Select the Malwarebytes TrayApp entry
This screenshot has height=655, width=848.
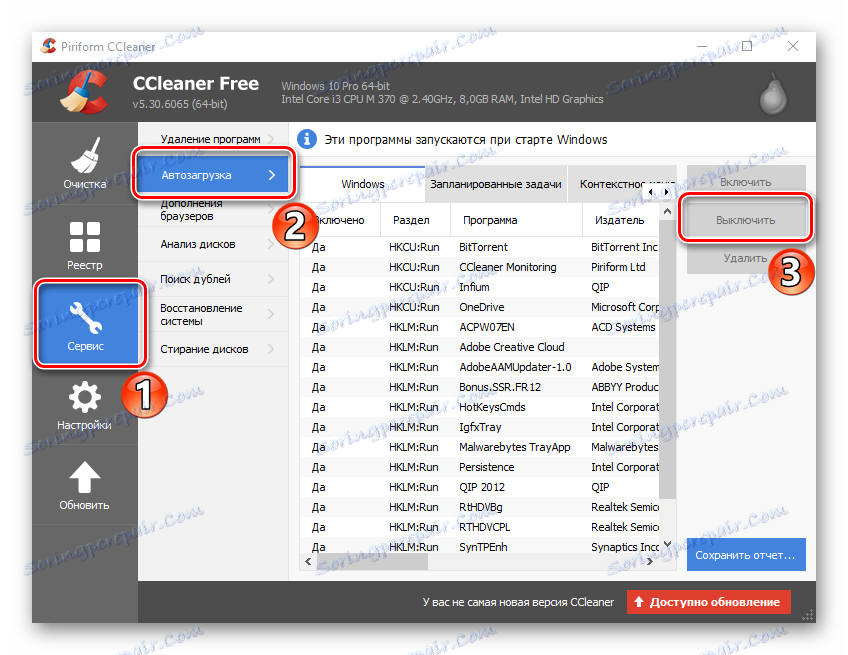point(480,447)
